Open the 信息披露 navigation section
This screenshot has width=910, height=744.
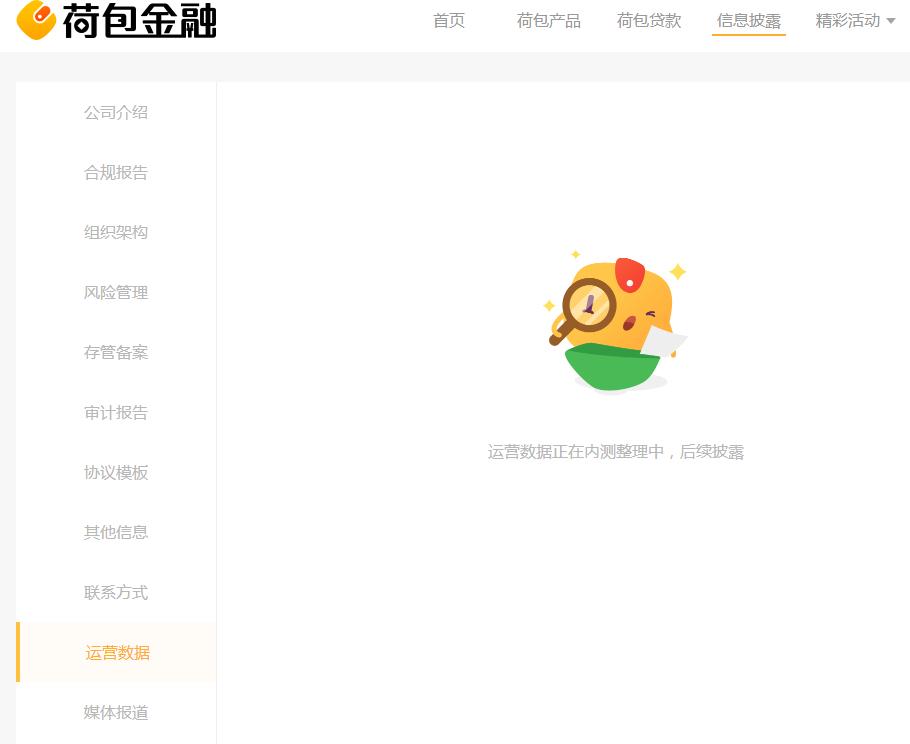(748, 19)
